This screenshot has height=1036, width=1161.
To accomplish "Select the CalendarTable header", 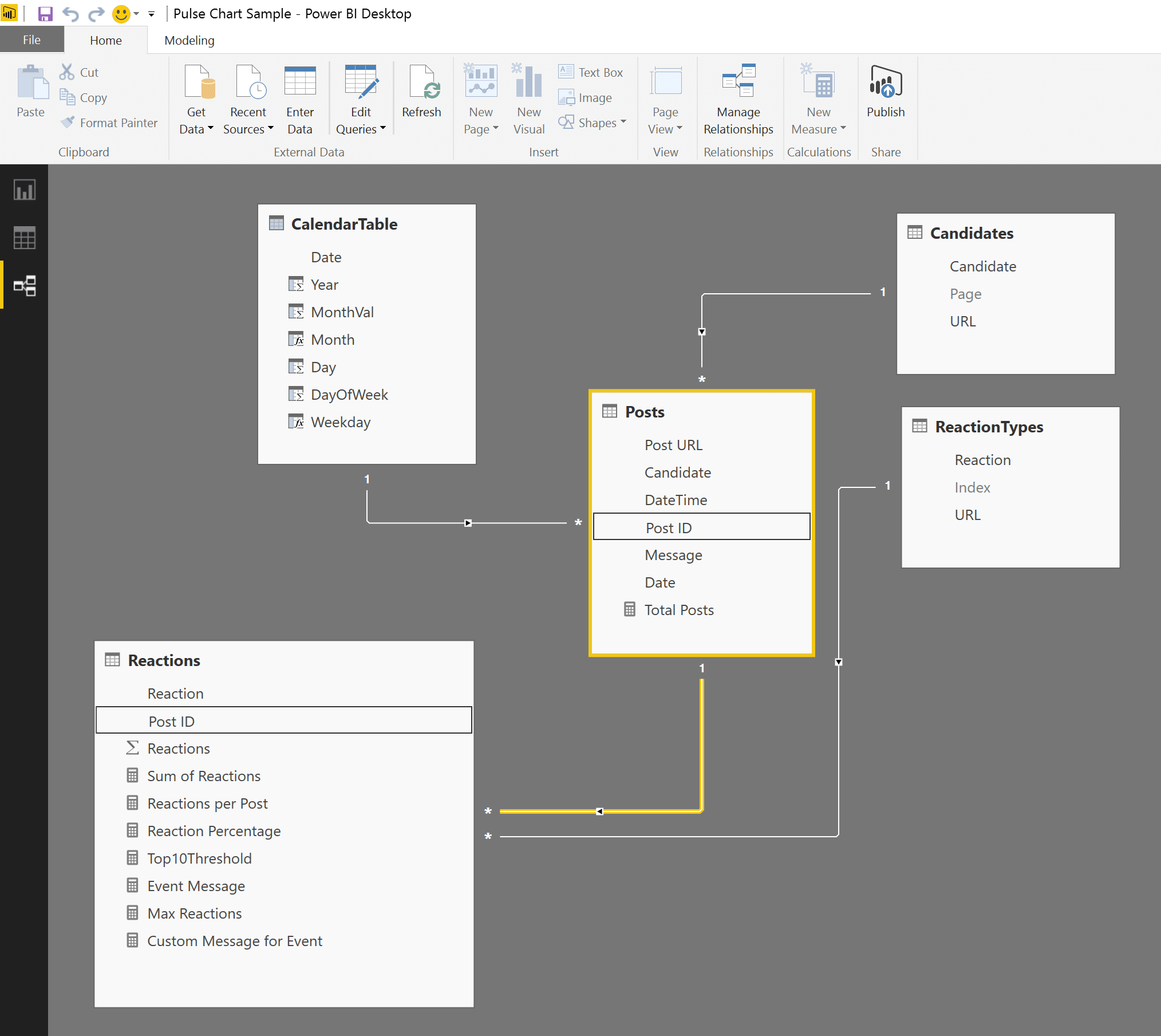I will 344,224.
